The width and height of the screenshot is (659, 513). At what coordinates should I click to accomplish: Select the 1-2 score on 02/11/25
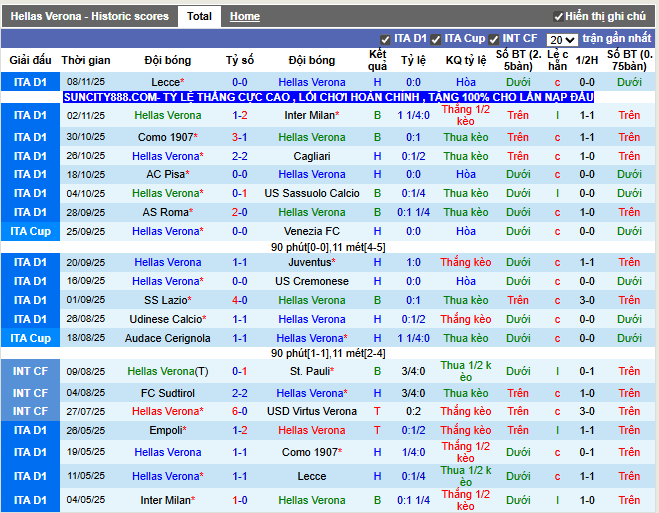pyautogui.click(x=240, y=115)
